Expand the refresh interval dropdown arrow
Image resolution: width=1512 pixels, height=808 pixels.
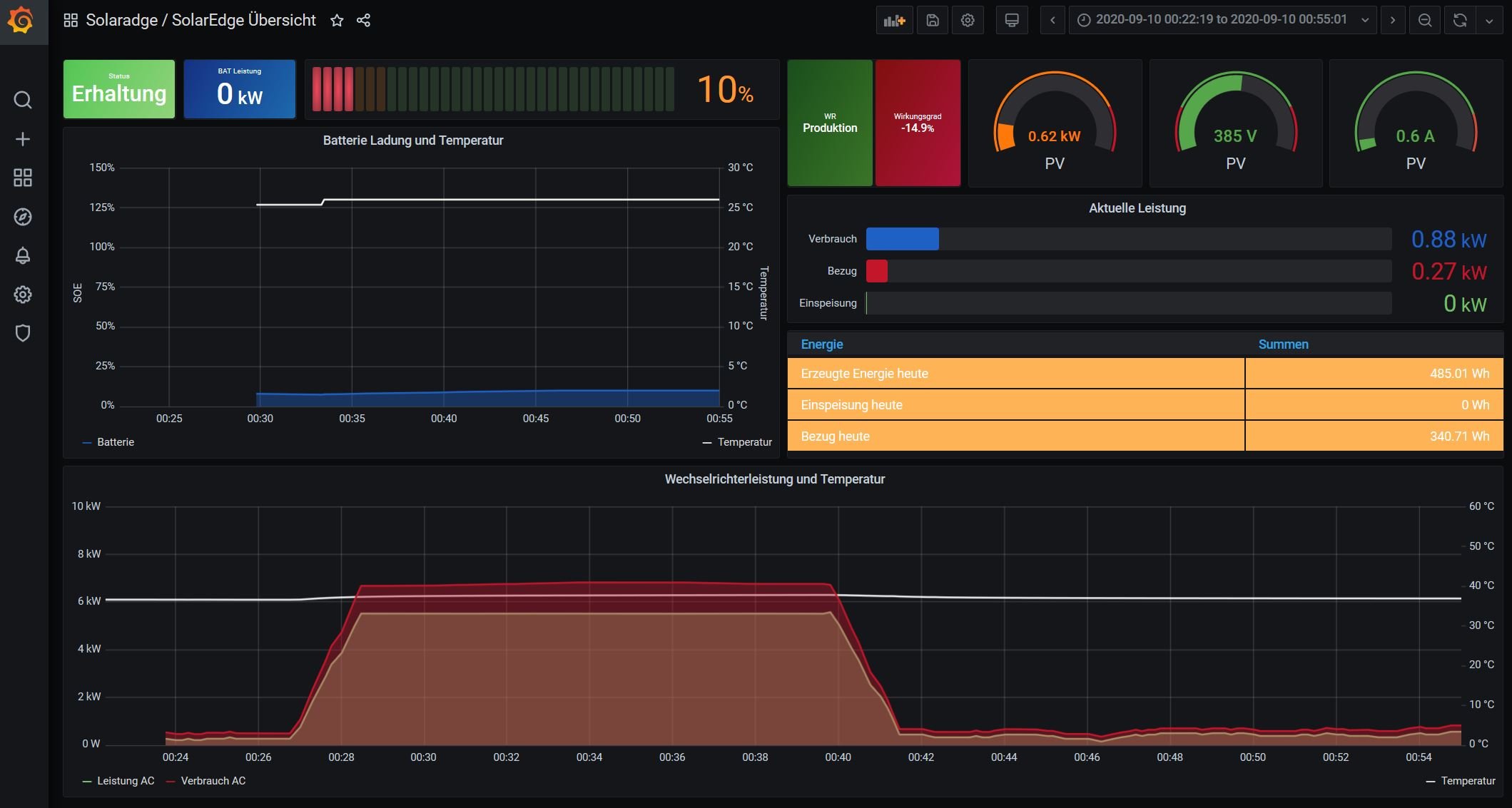1489,21
